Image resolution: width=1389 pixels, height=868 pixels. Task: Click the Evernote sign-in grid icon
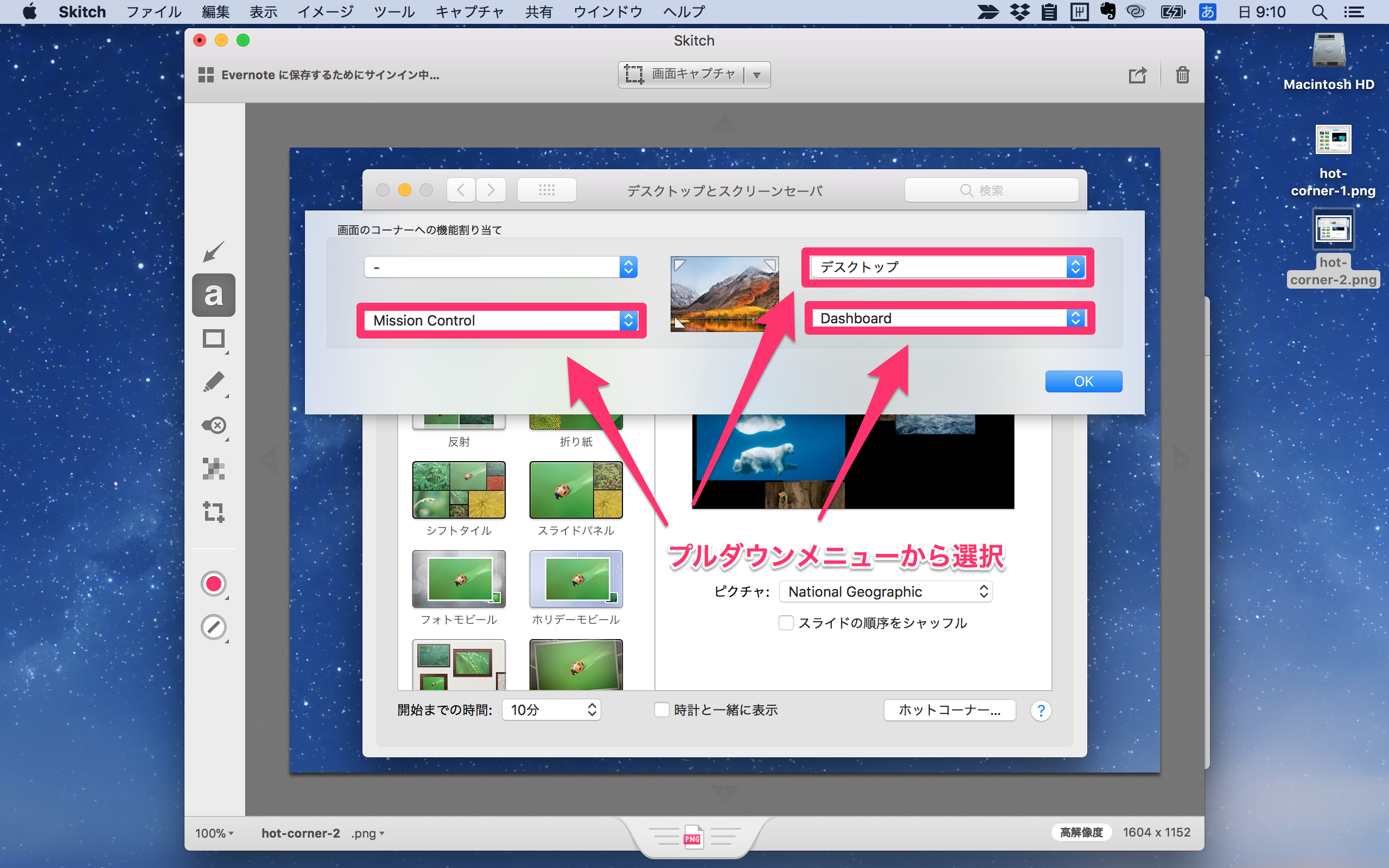[206, 75]
